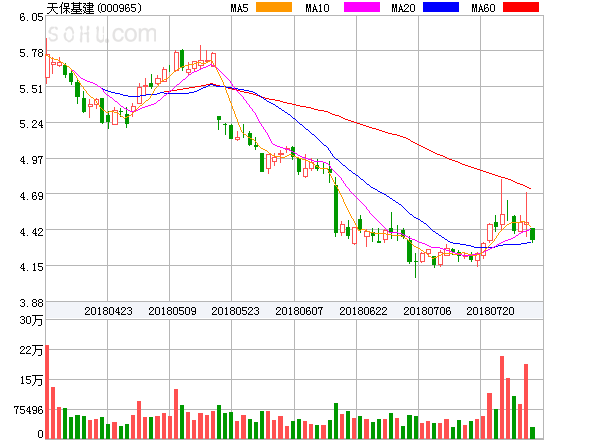Click the tallest red volume bar at chart start
The image size is (600, 440).
47,392
